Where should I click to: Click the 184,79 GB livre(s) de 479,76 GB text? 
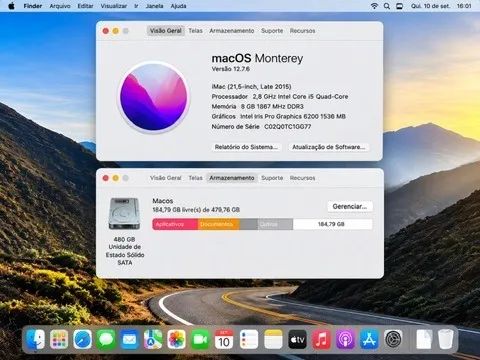(196, 210)
